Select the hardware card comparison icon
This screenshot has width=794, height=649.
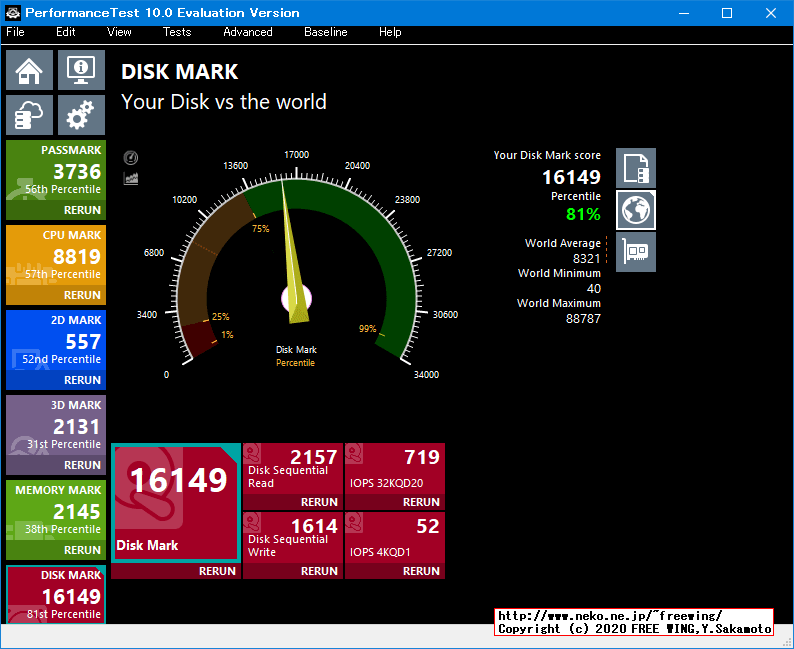click(636, 251)
